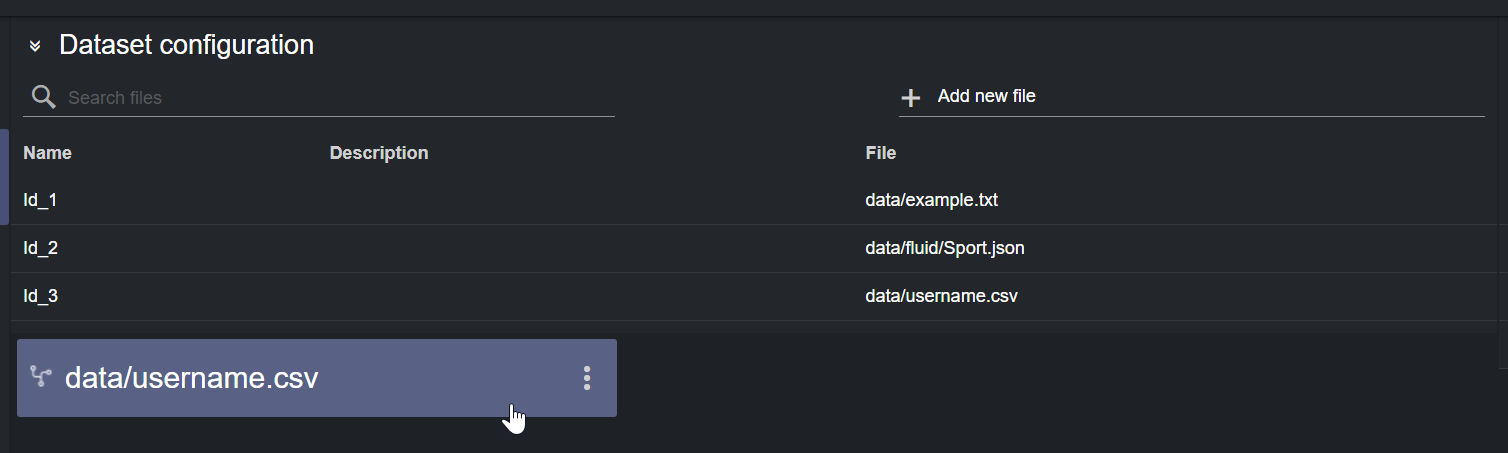Select the Id_1 dataset row
The image size is (1508, 453).
[40, 200]
